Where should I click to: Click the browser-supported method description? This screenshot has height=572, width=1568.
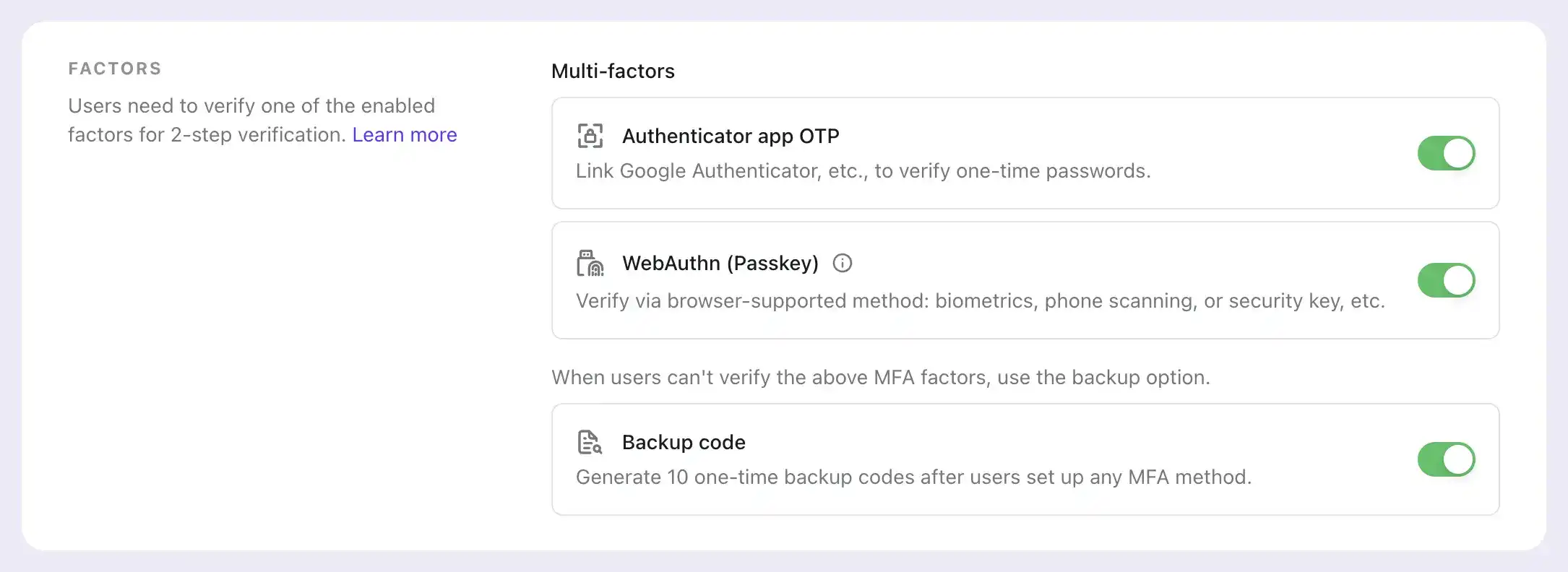pos(980,301)
